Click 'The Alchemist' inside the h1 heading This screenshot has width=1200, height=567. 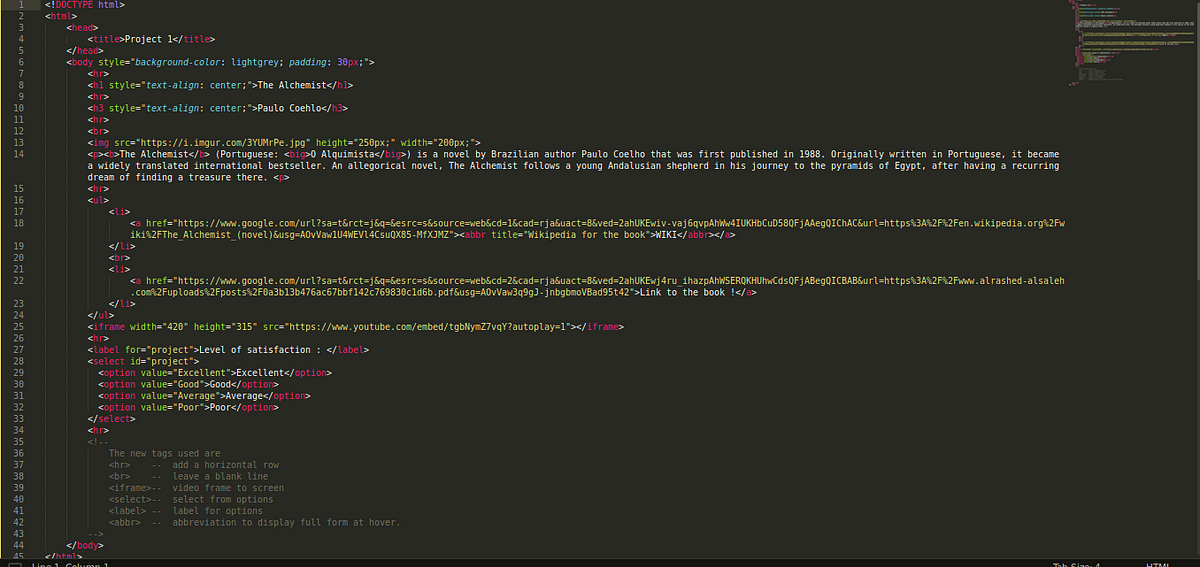(294, 85)
